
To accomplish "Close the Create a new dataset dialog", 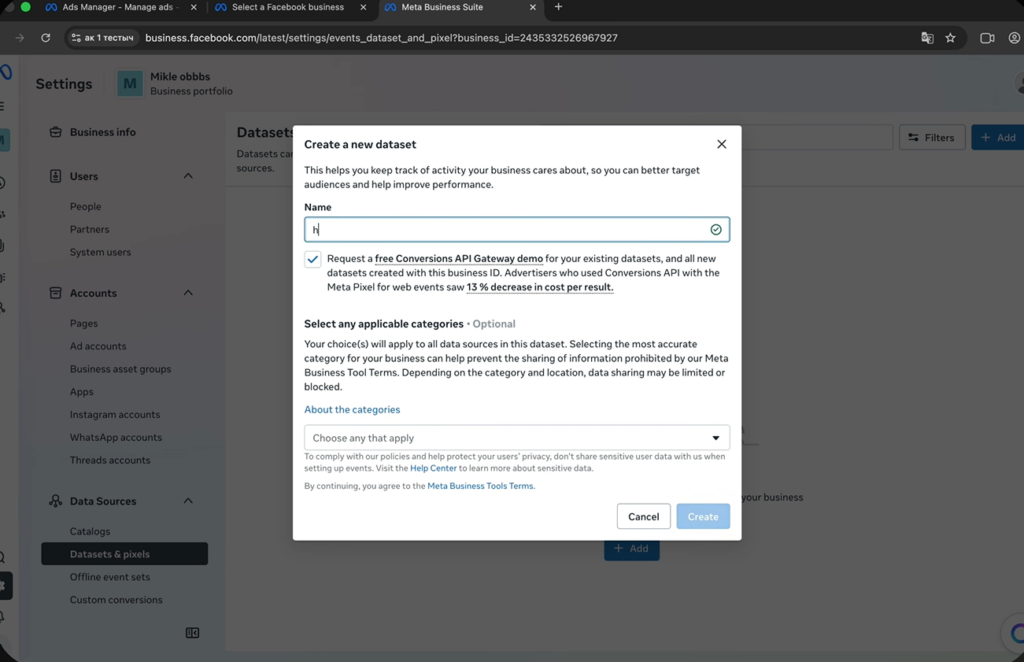I will coord(721,144).
